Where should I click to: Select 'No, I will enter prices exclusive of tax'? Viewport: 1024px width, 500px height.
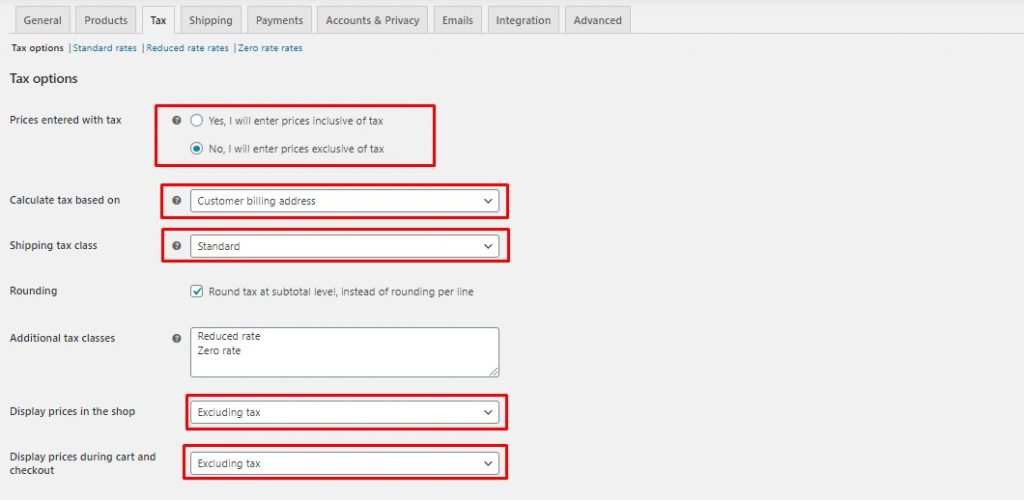197,148
